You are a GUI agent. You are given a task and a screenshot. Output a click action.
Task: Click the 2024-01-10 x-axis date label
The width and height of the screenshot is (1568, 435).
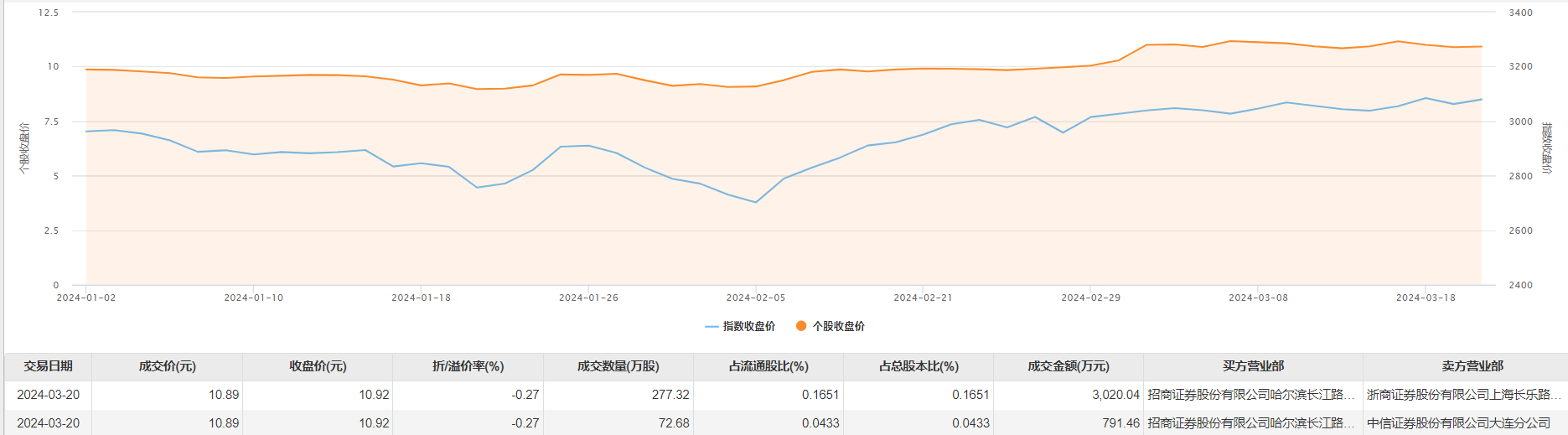[x=254, y=298]
